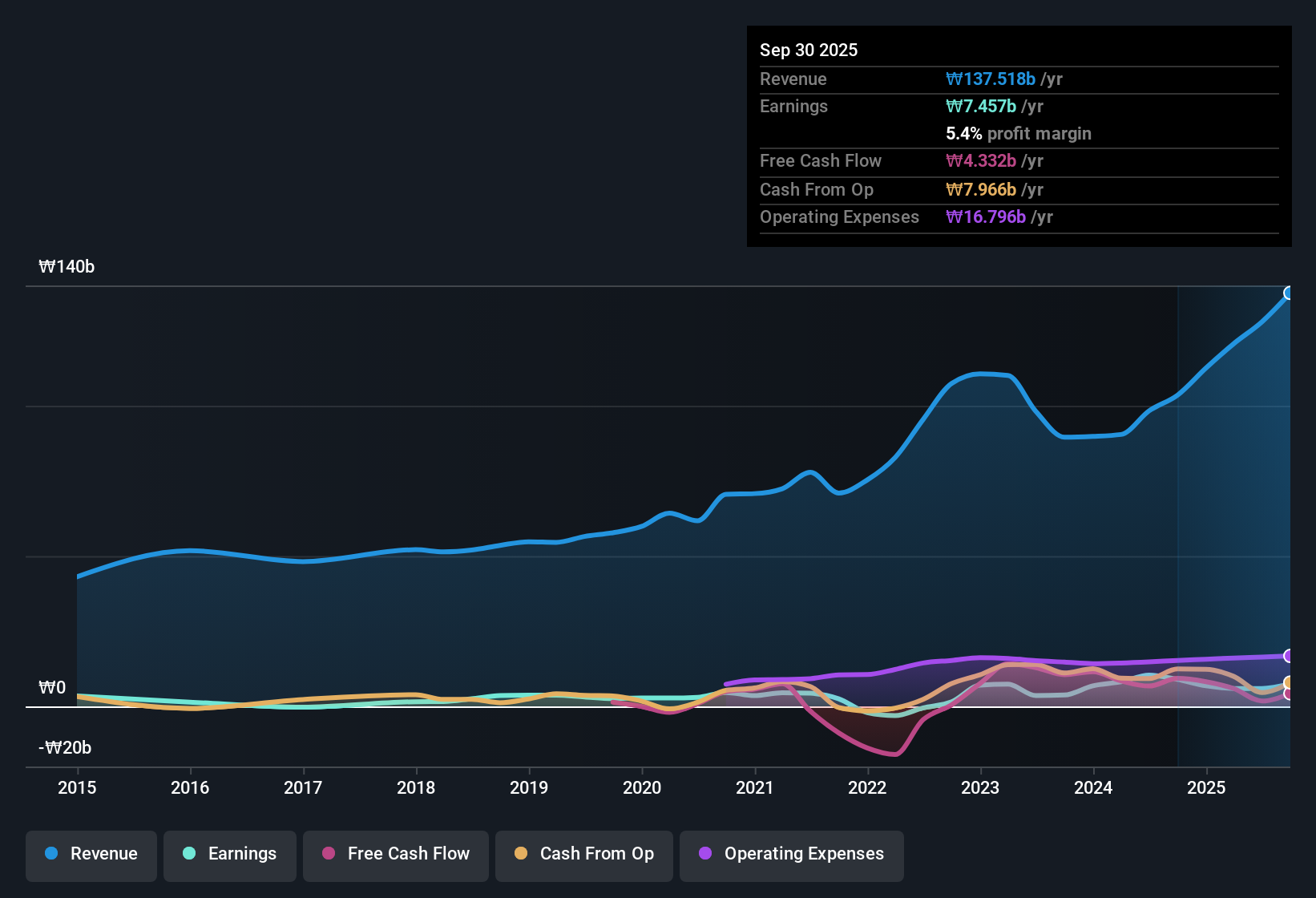Click the 2020 label on the x-axis
This screenshot has width=1316, height=898.
coord(642,788)
